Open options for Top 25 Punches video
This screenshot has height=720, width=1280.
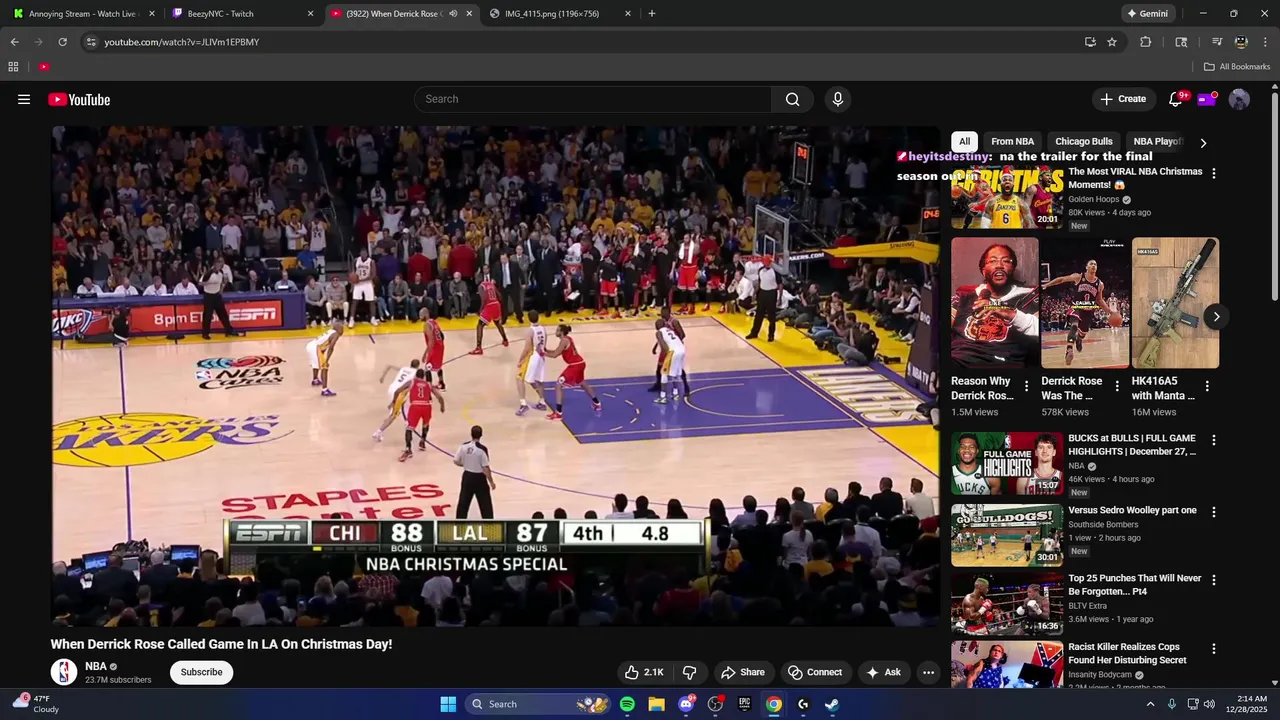pos(1214,580)
